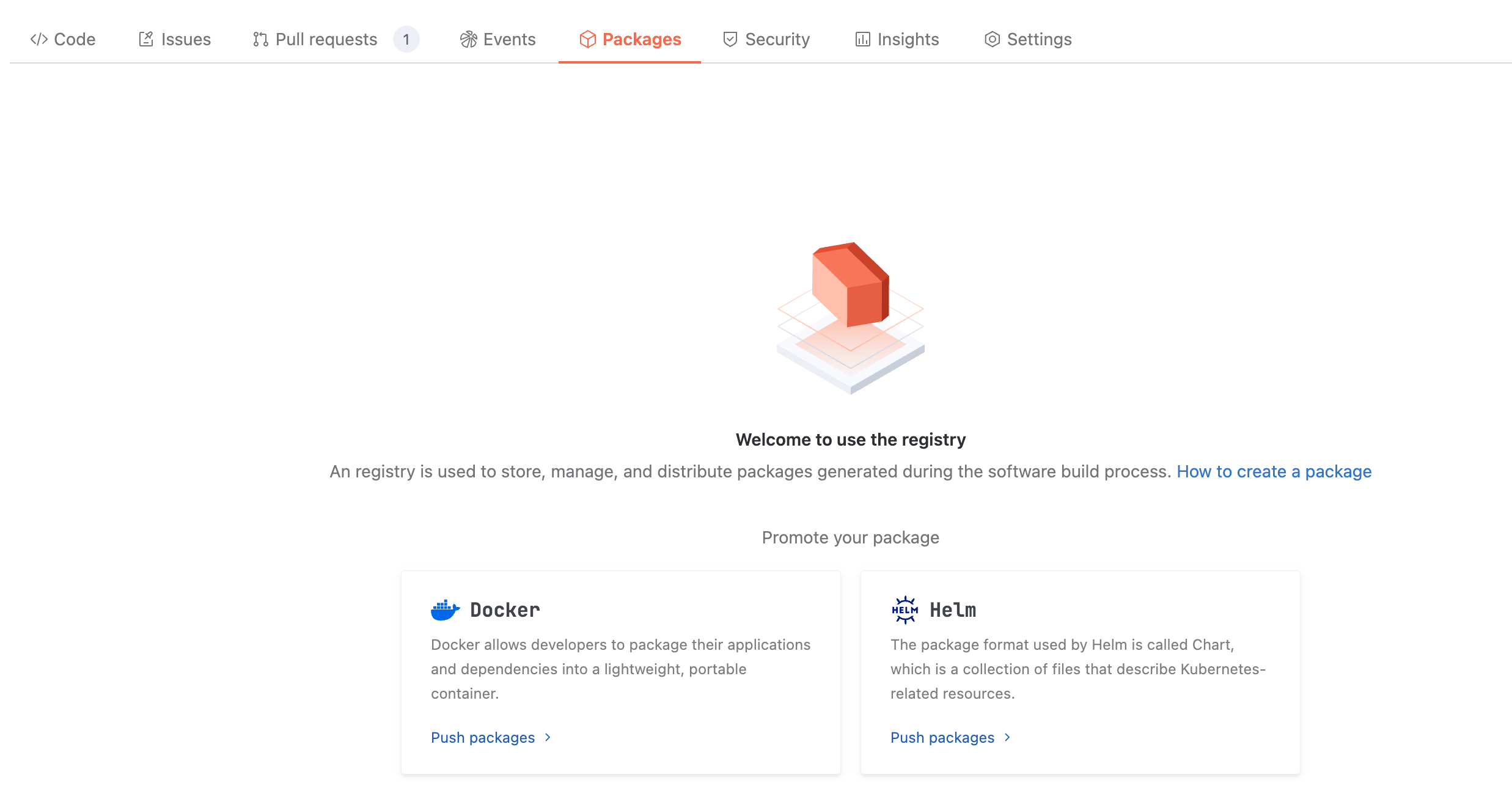Click the Packages cube icon
This screenshot has height=802, width=1512.
click(x=587, y=39)
